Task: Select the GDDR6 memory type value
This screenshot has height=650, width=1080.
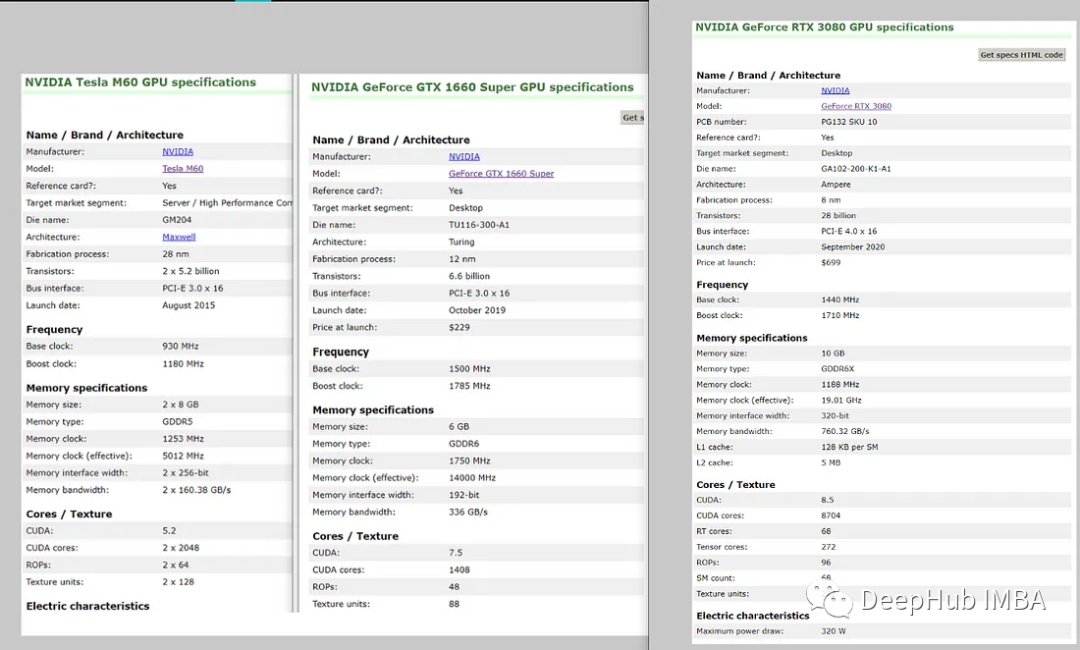Action: click(464, 444)
